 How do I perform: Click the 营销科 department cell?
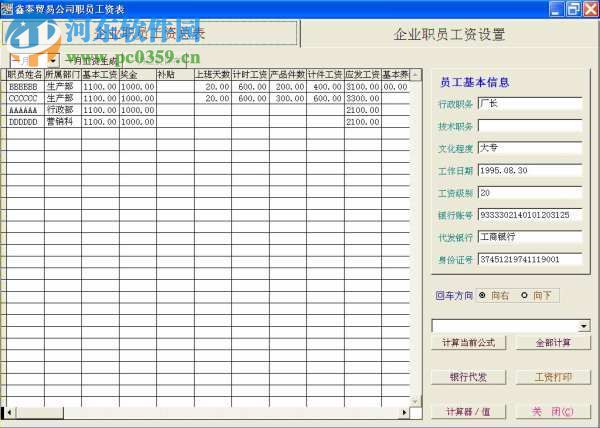click(63, 122)
